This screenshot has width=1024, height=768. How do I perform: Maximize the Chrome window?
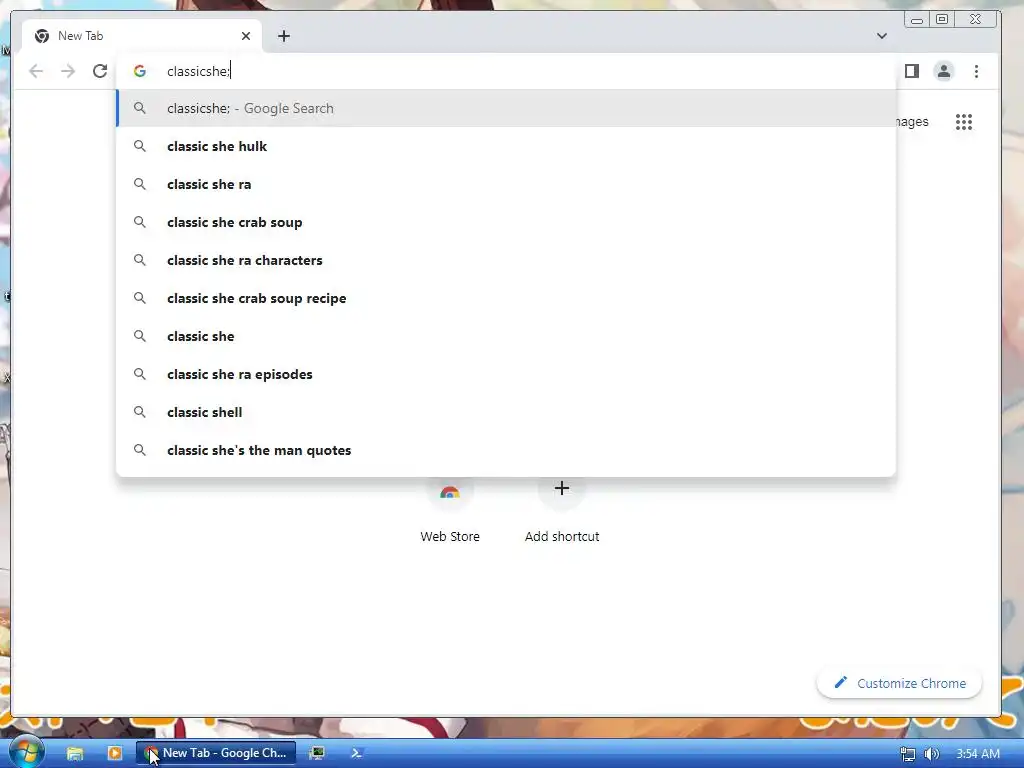coord(942,20)
